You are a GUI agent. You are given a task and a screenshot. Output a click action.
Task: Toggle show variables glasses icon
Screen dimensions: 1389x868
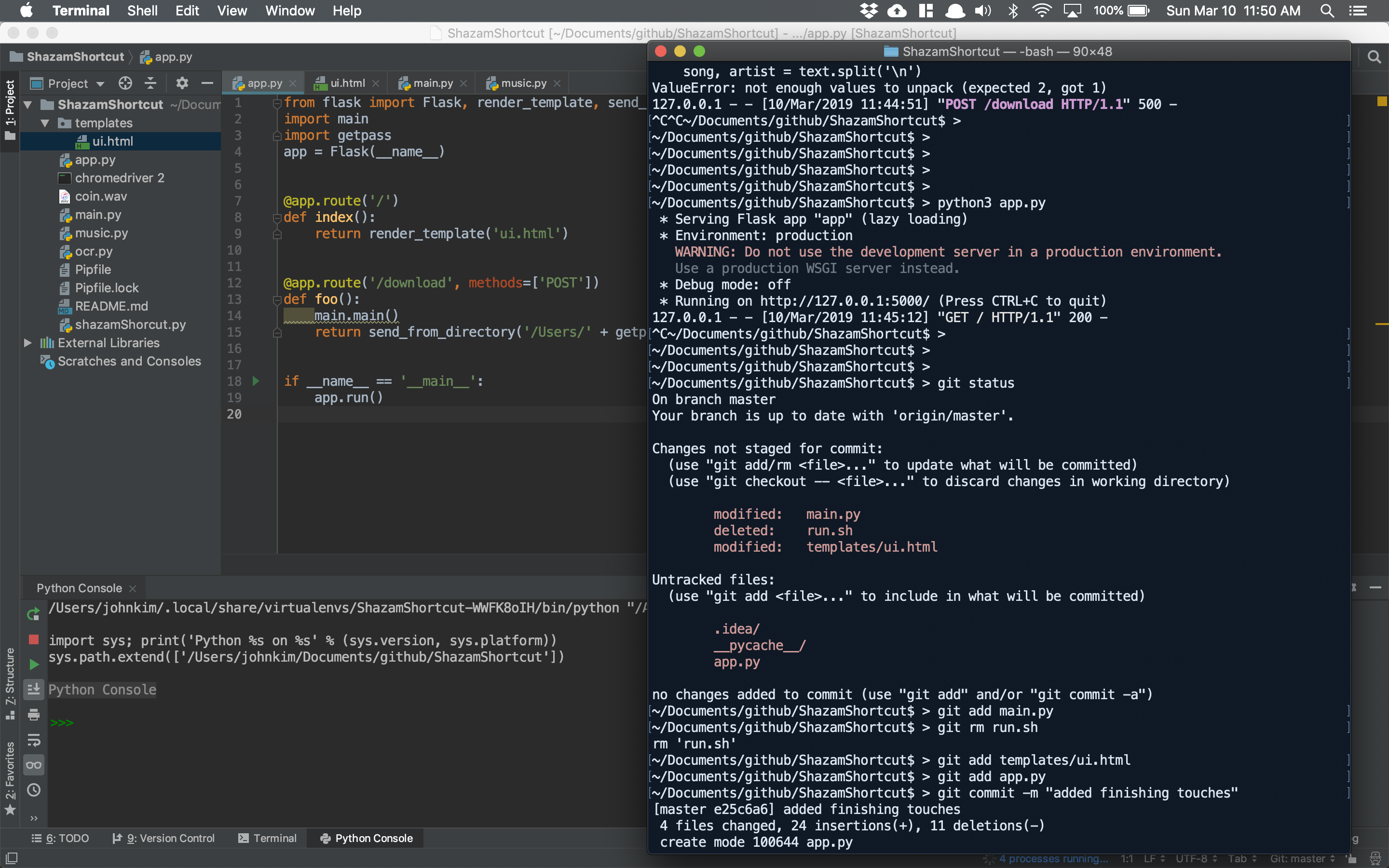click(33, 765)
